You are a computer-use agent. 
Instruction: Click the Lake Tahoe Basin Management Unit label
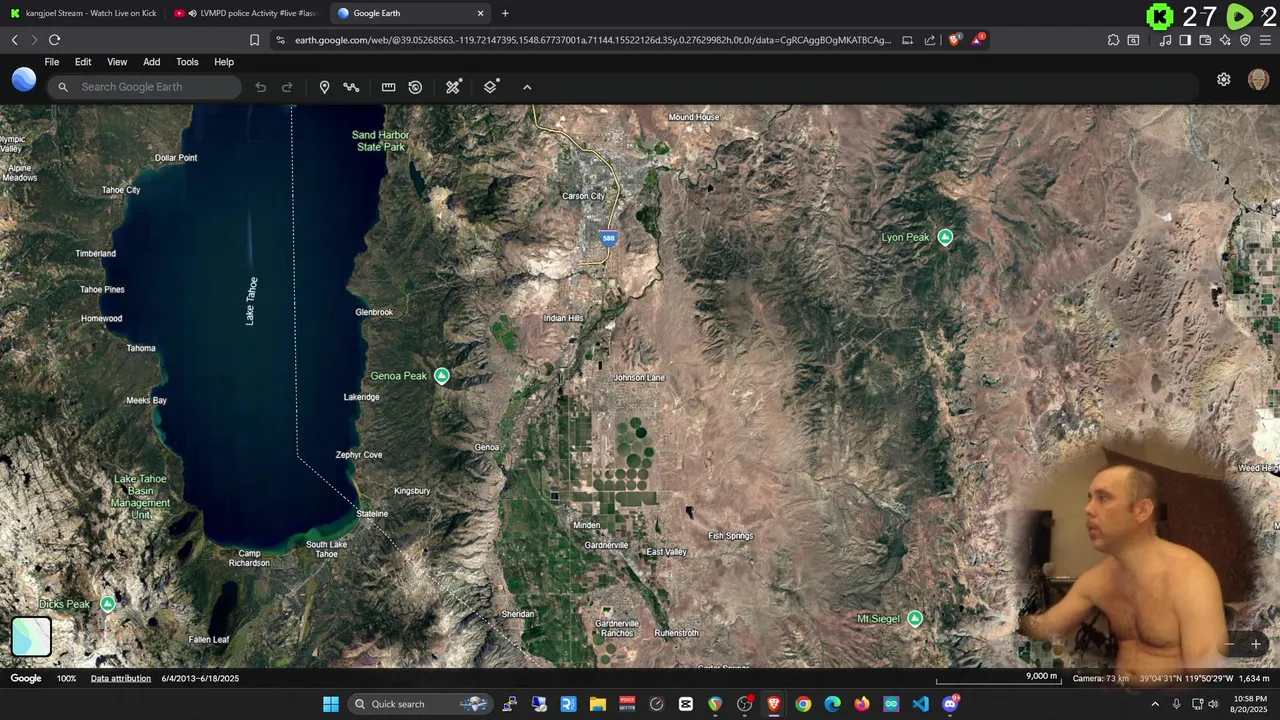click(x=140, y=497)
